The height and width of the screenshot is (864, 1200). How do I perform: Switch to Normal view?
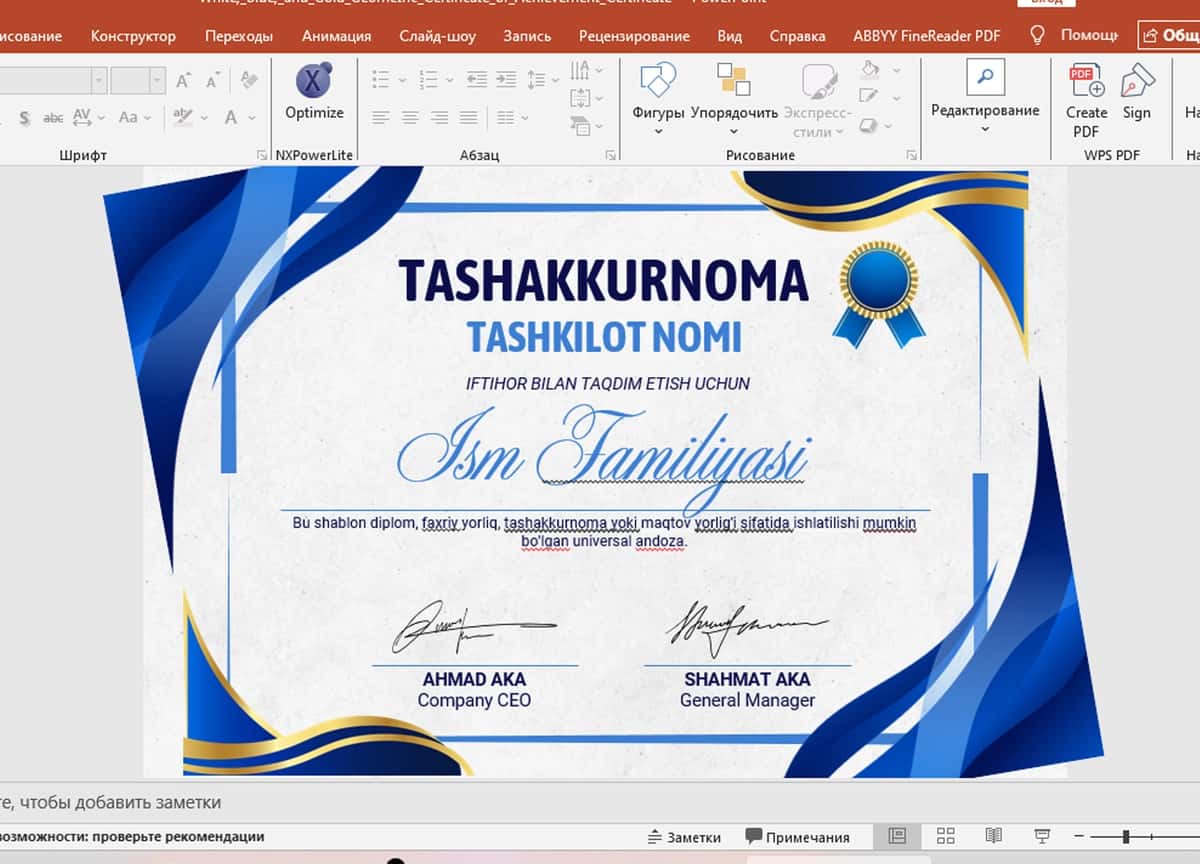897,836
